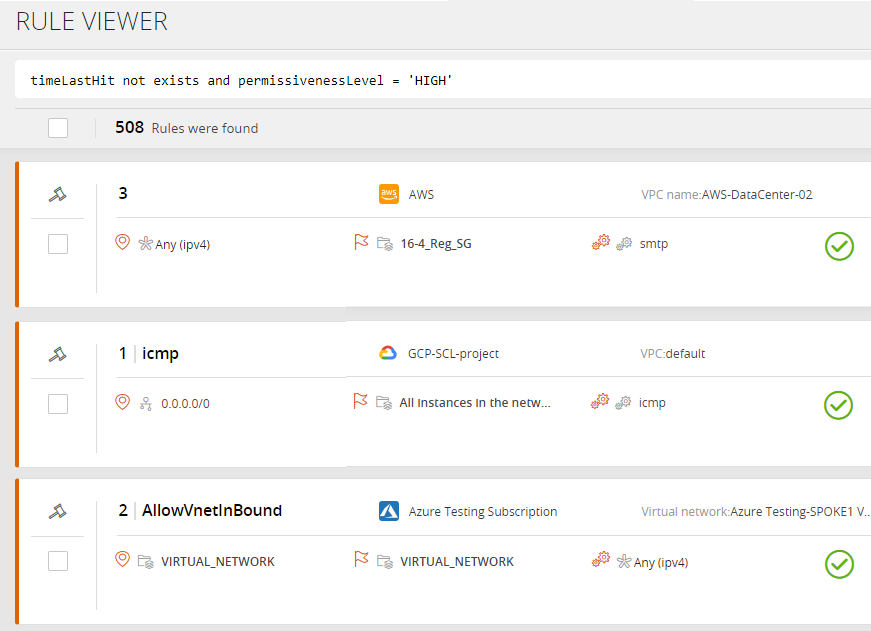Toggle the select-all rules checkbox
The width and height of the screenshot is (871, 631).
point(58,128)
